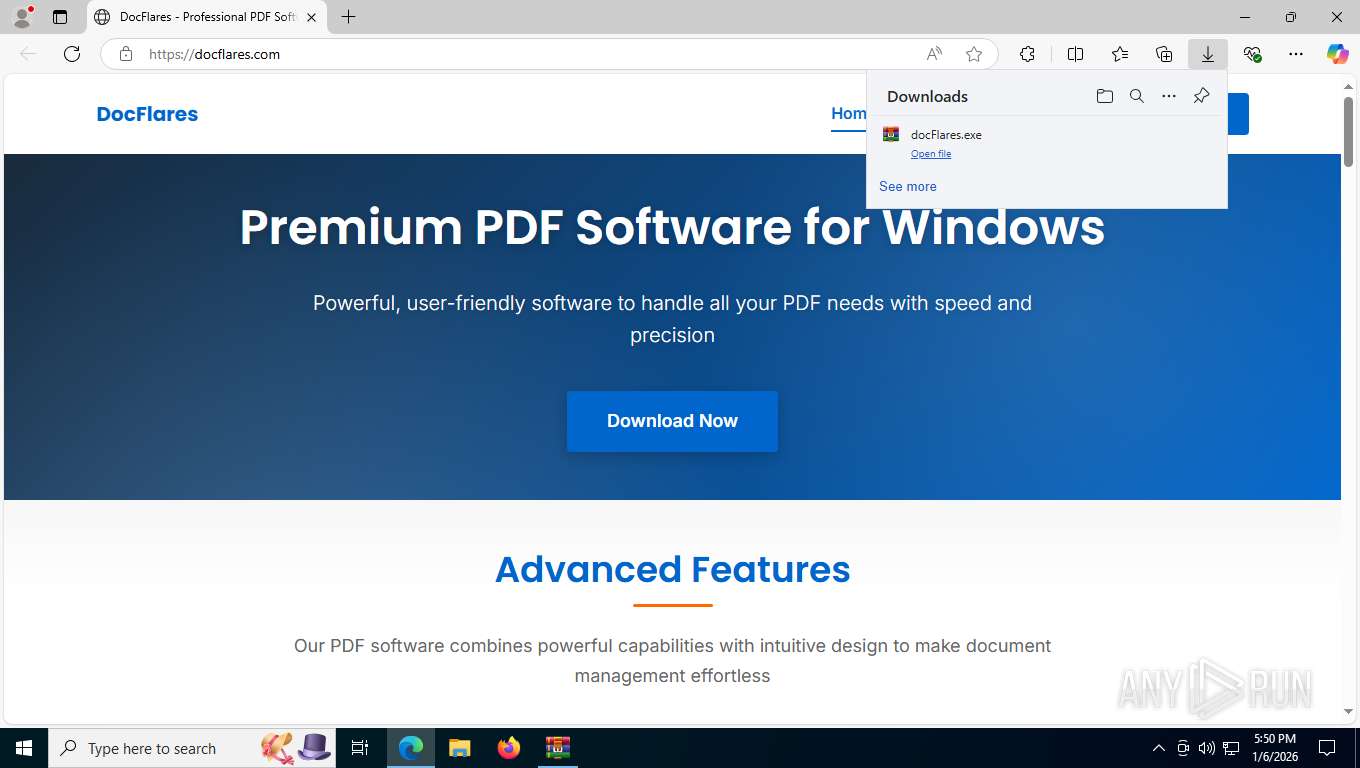The height and width of the screenshot is (768, 1360).
Task: Click the Downloads toolbar arrow icon
Action: tap(1208, 54)
